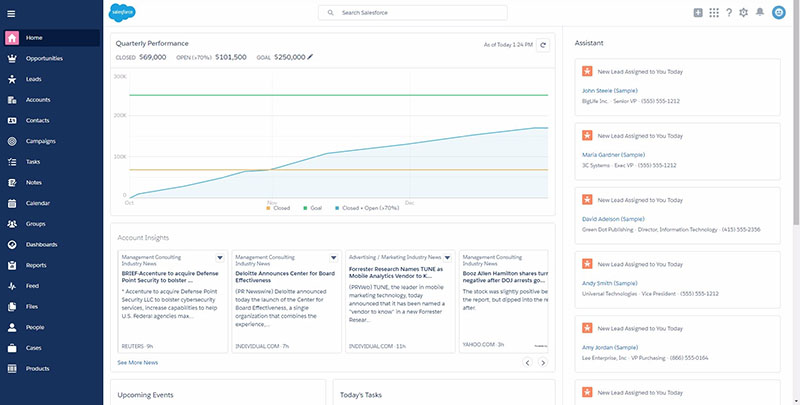
Task: Click the Calendar icon in sidebar
Action: coord(12,203)
